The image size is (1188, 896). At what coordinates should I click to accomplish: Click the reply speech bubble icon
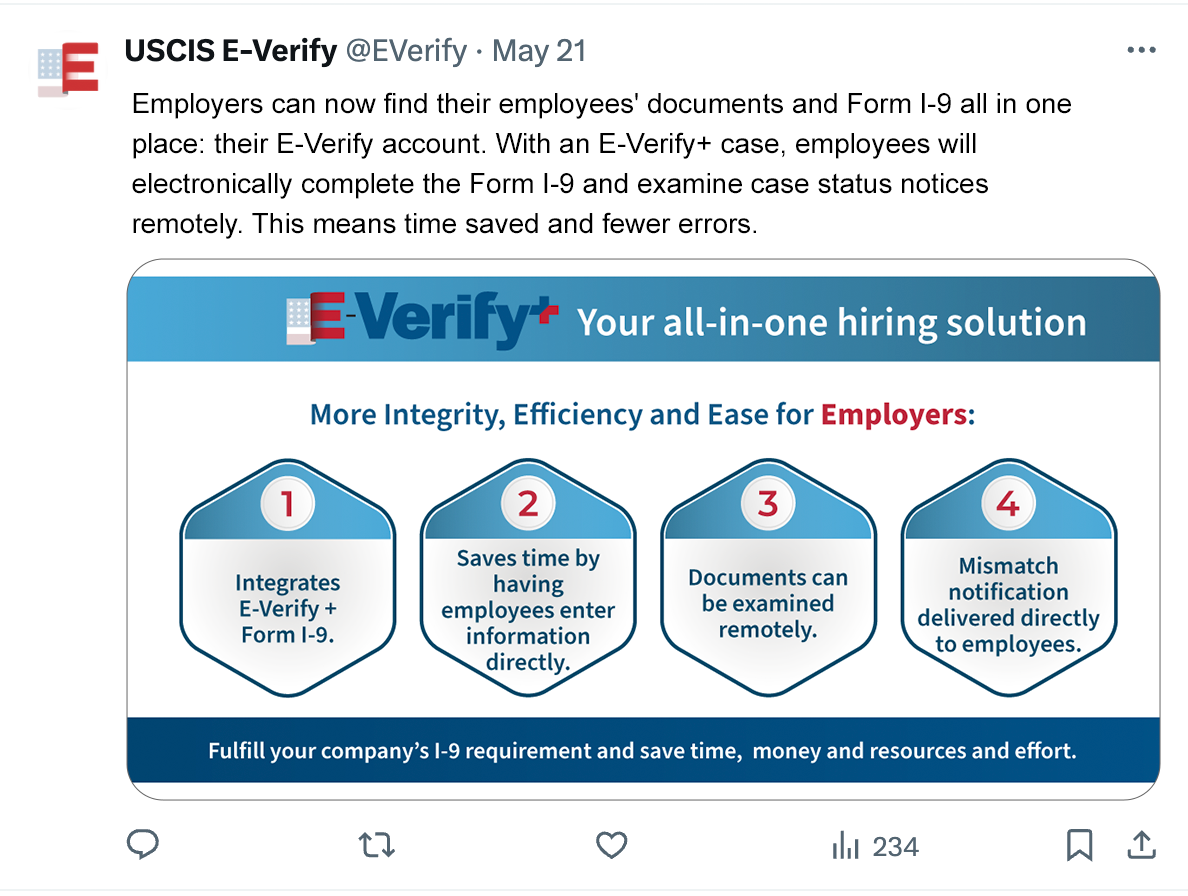pyautogui.click(x=143, y=846)
